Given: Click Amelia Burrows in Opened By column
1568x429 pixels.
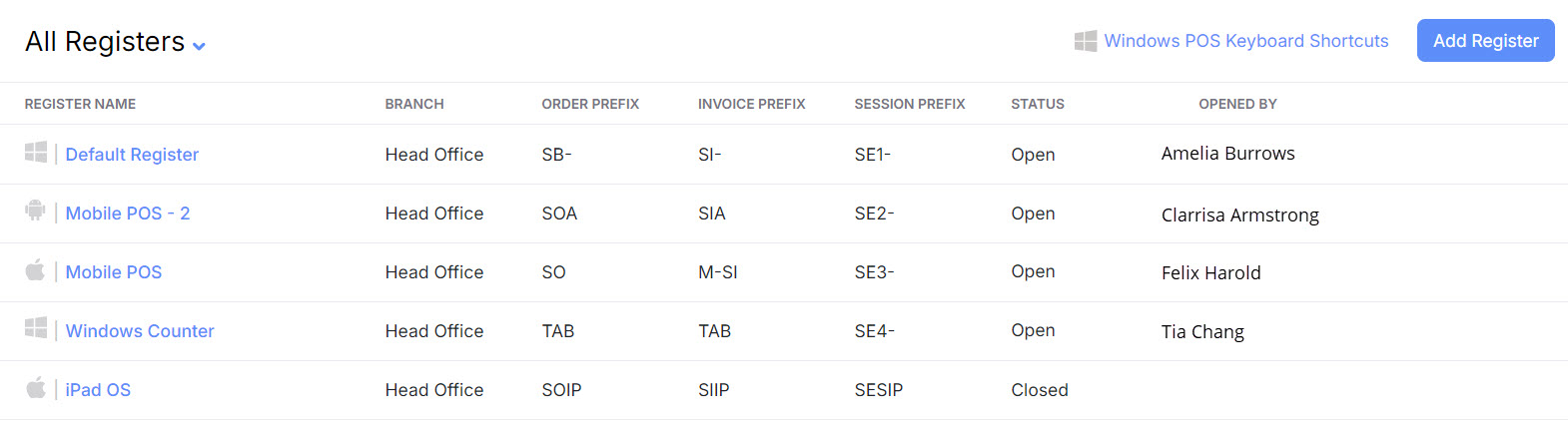Looking at the screenshot, I should coord(1227,154).
